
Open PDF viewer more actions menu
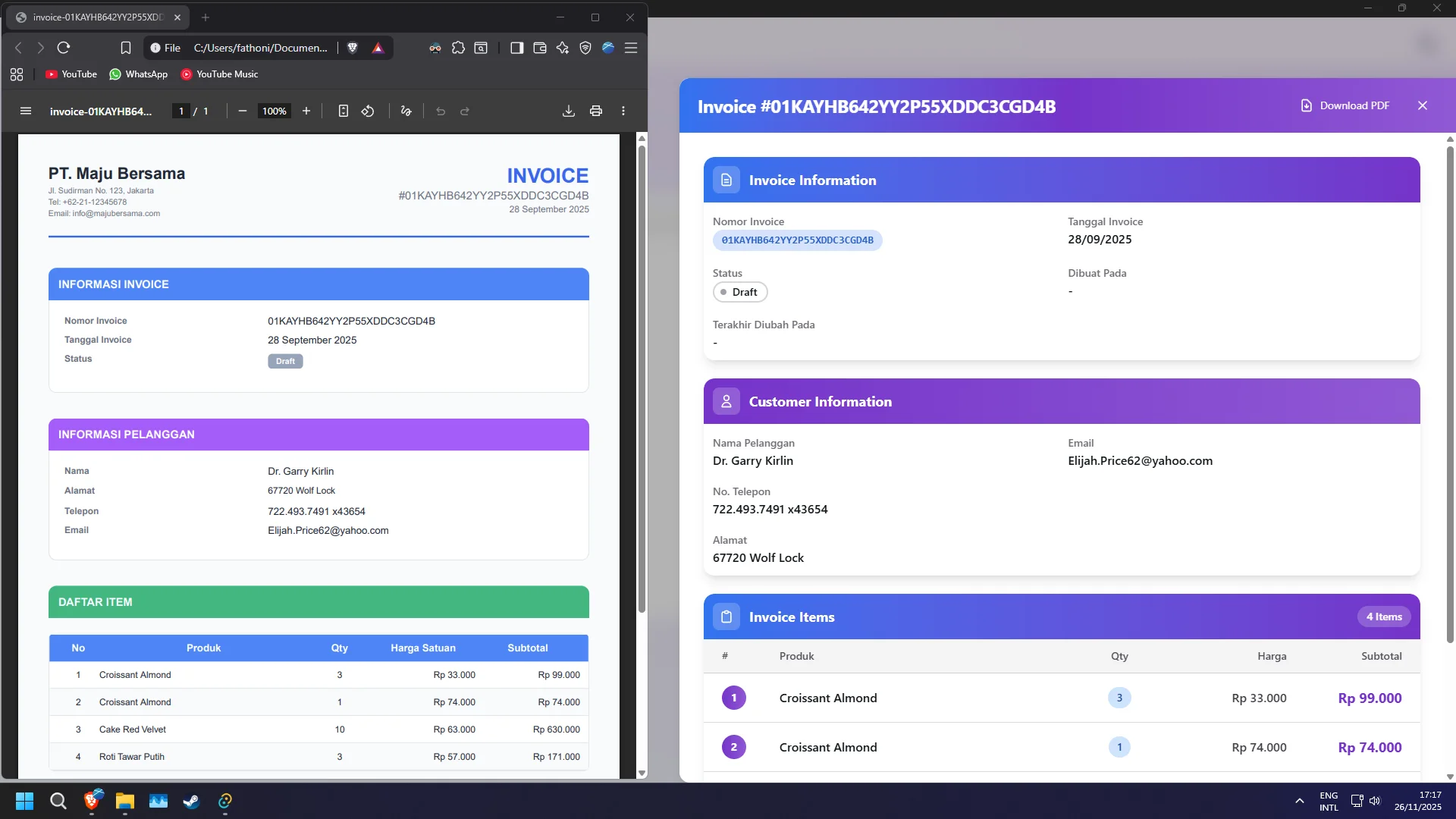(x=623, y=111)
